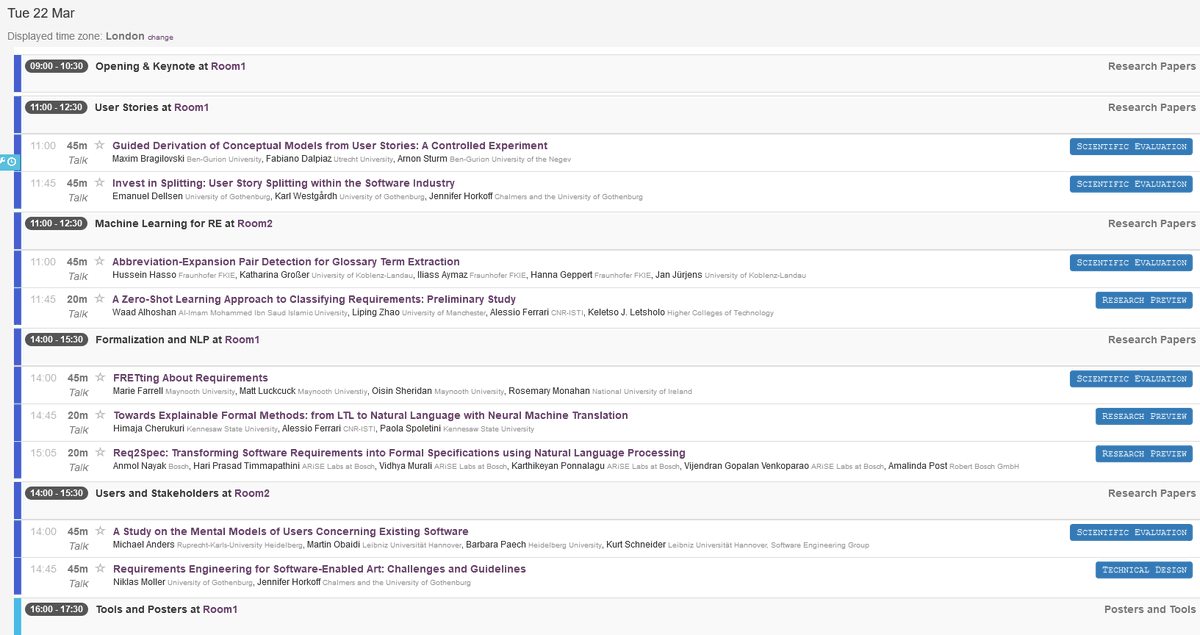
Task: Open author Anmol Nayak
Action: tap(141, 467)
